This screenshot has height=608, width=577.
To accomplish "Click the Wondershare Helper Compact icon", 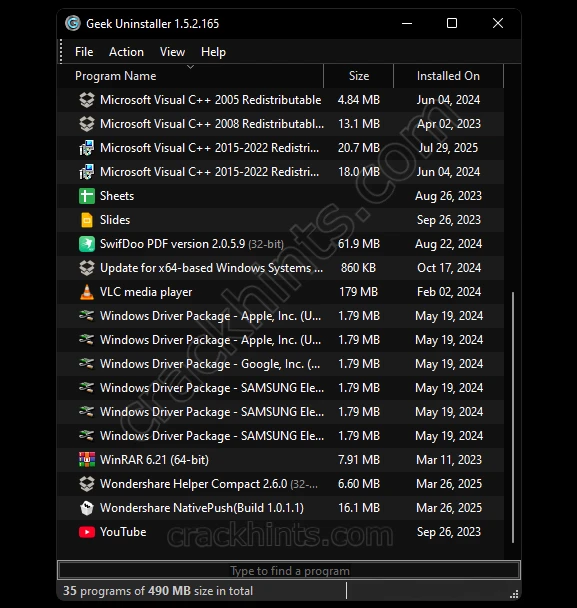I will (x=87, y=484).
